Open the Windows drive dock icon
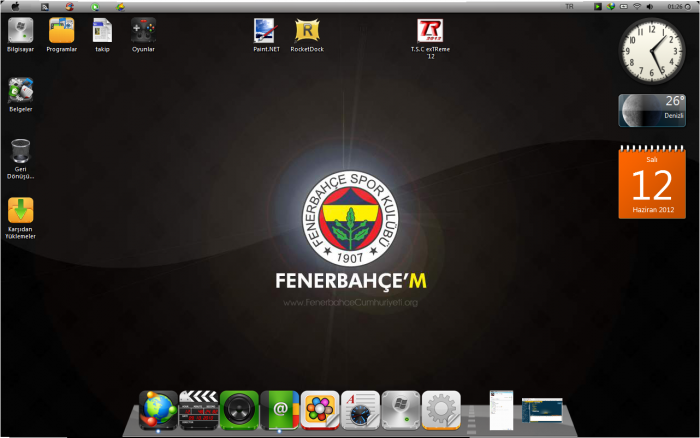Image resolution: width=700 pixels, height=438 pixels. coord(400,410)
